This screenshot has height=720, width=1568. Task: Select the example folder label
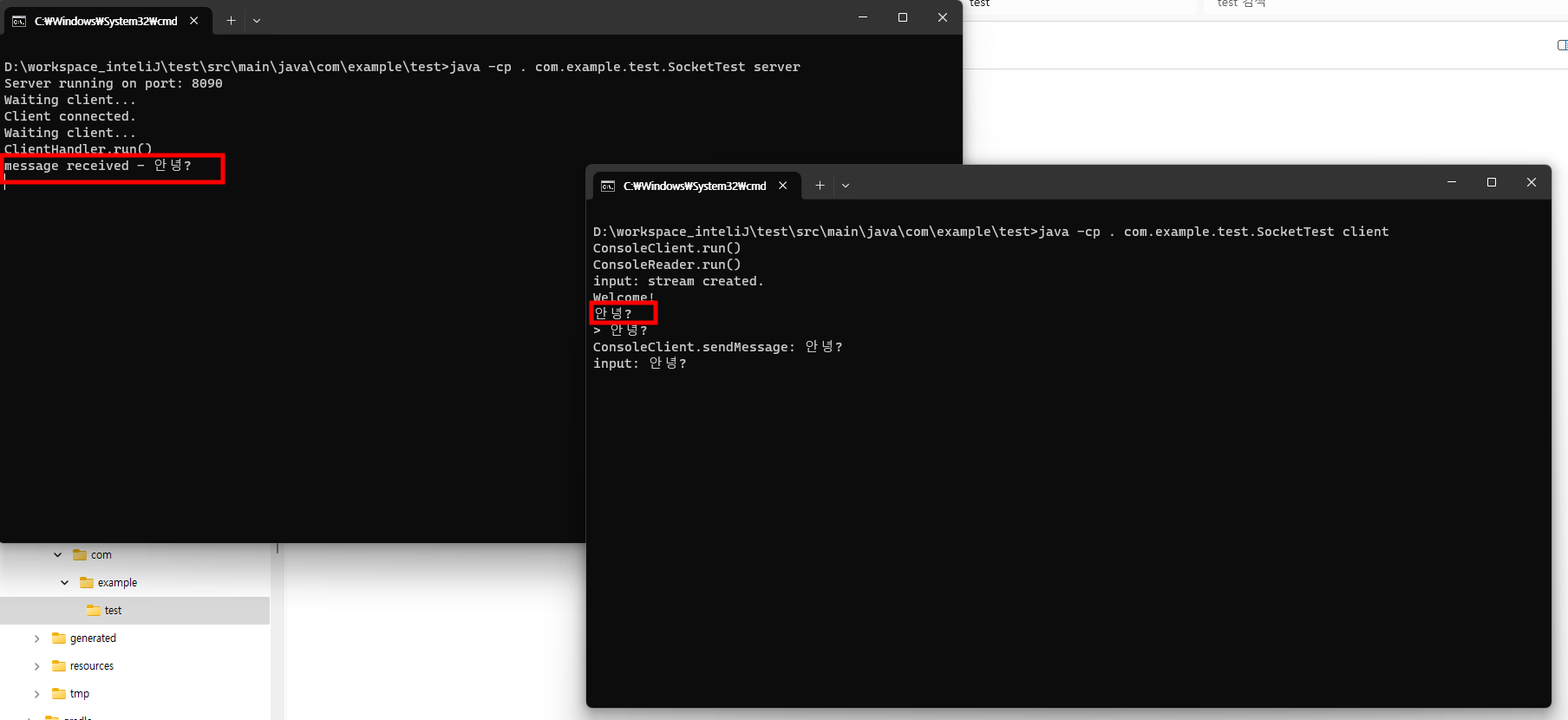click(117, 583)
